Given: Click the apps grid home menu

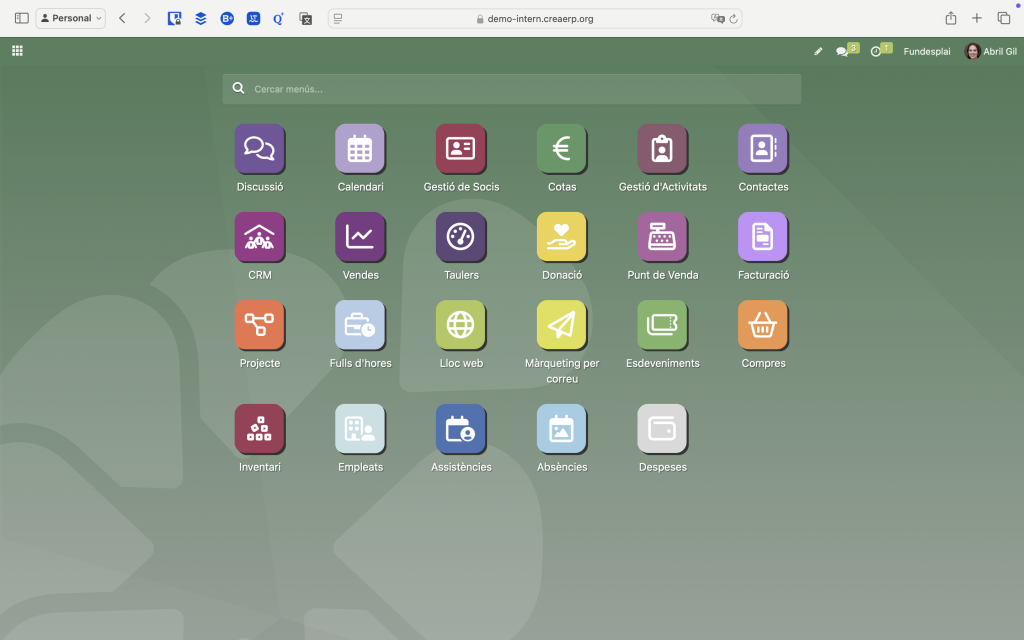Looking at the screenshot, I should (x=17, y=51).
